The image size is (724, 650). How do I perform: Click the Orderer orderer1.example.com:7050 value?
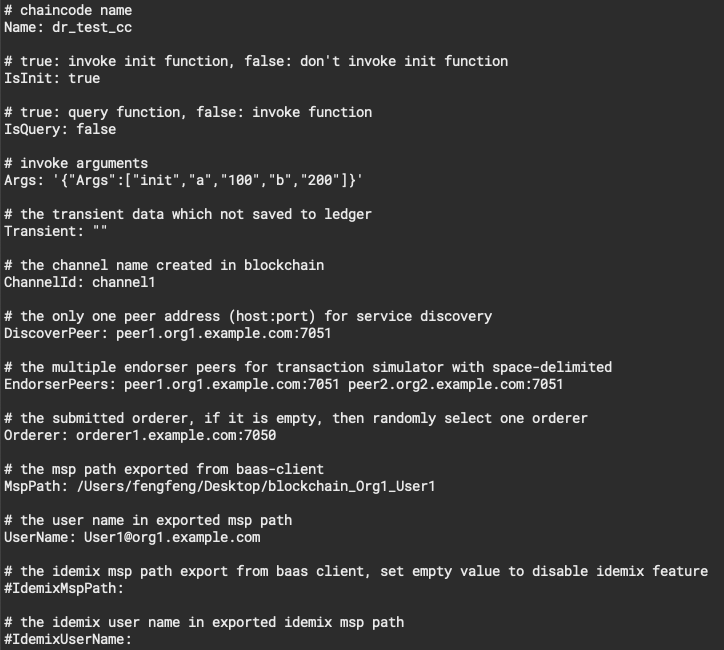[176, 435]
